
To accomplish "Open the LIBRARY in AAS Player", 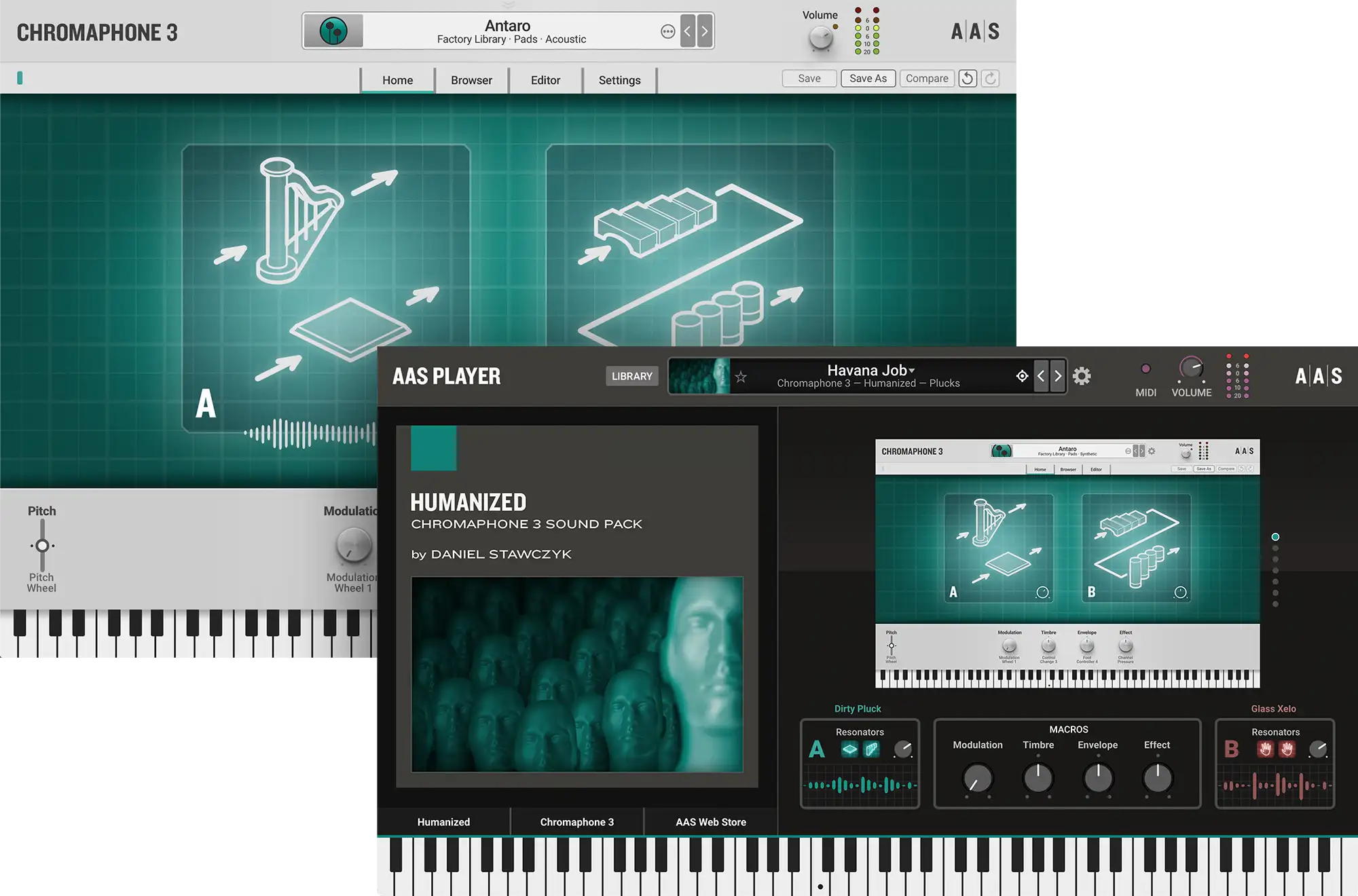I will coord(631,376).
